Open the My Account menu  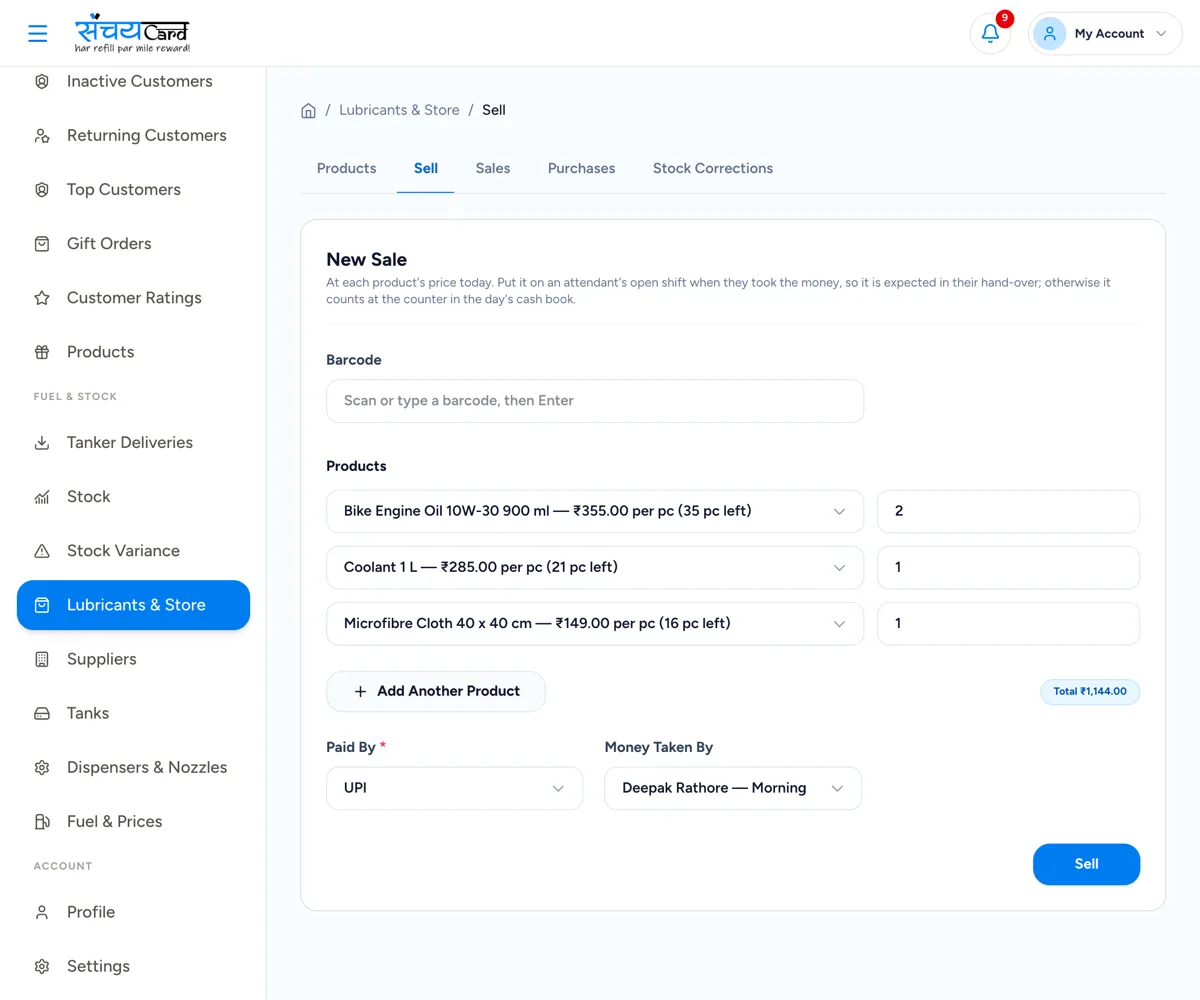(1105, 33)
